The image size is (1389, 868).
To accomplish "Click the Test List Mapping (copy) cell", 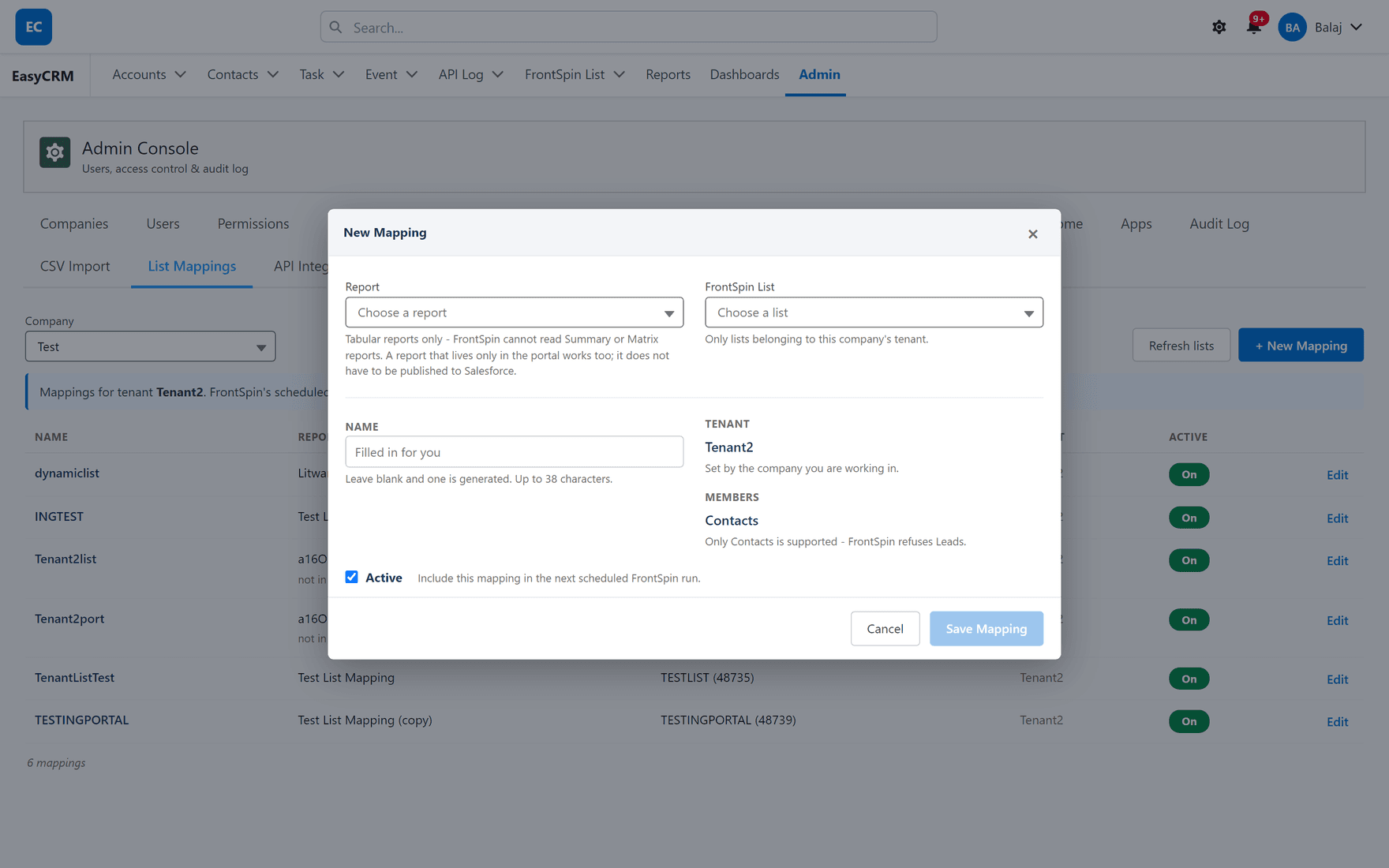I will pos(365,720).
